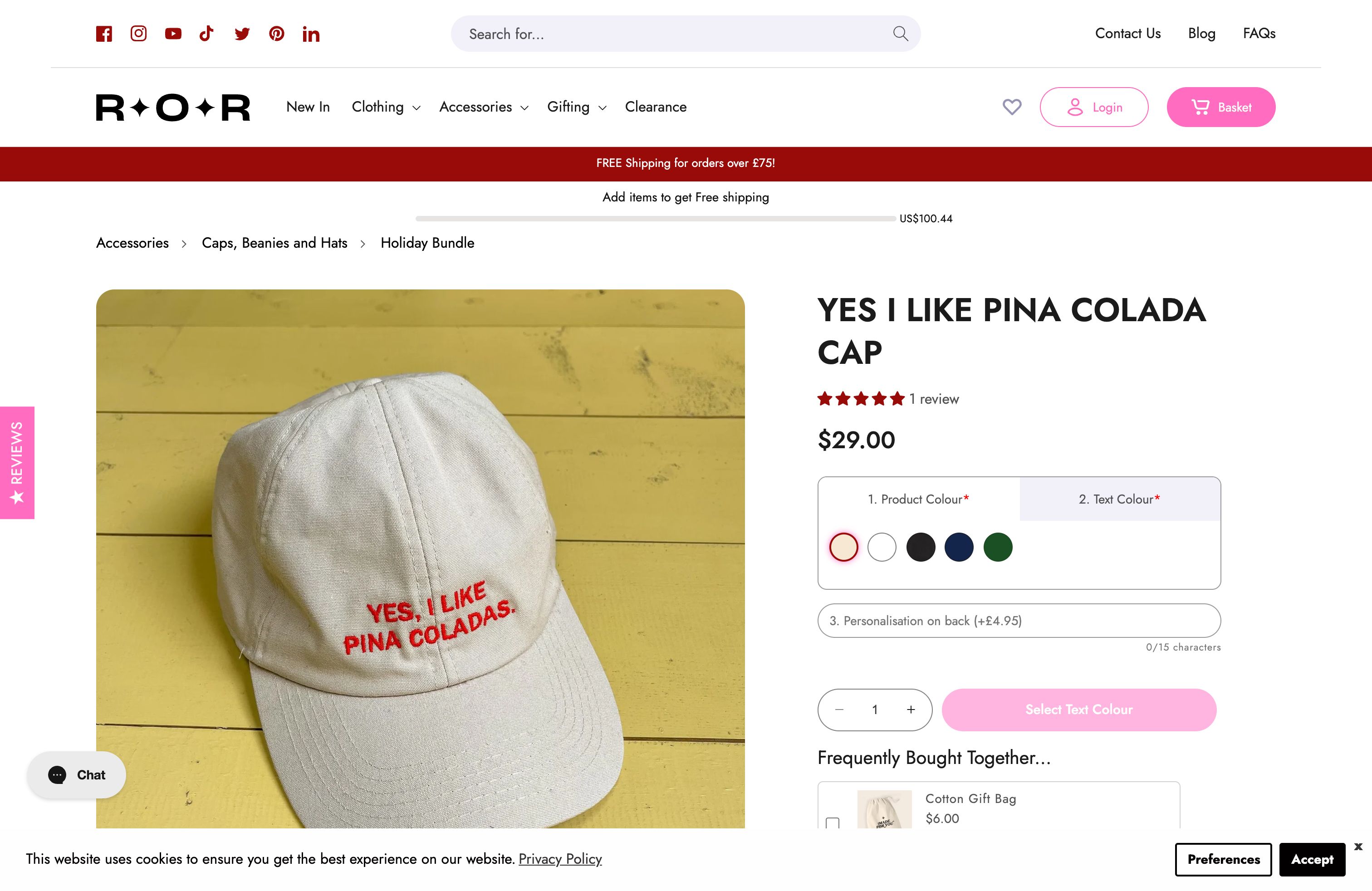Expand the Clothing menu
Screen dimensions: 1372x891
pyautogui.click(x=386, y=107)
